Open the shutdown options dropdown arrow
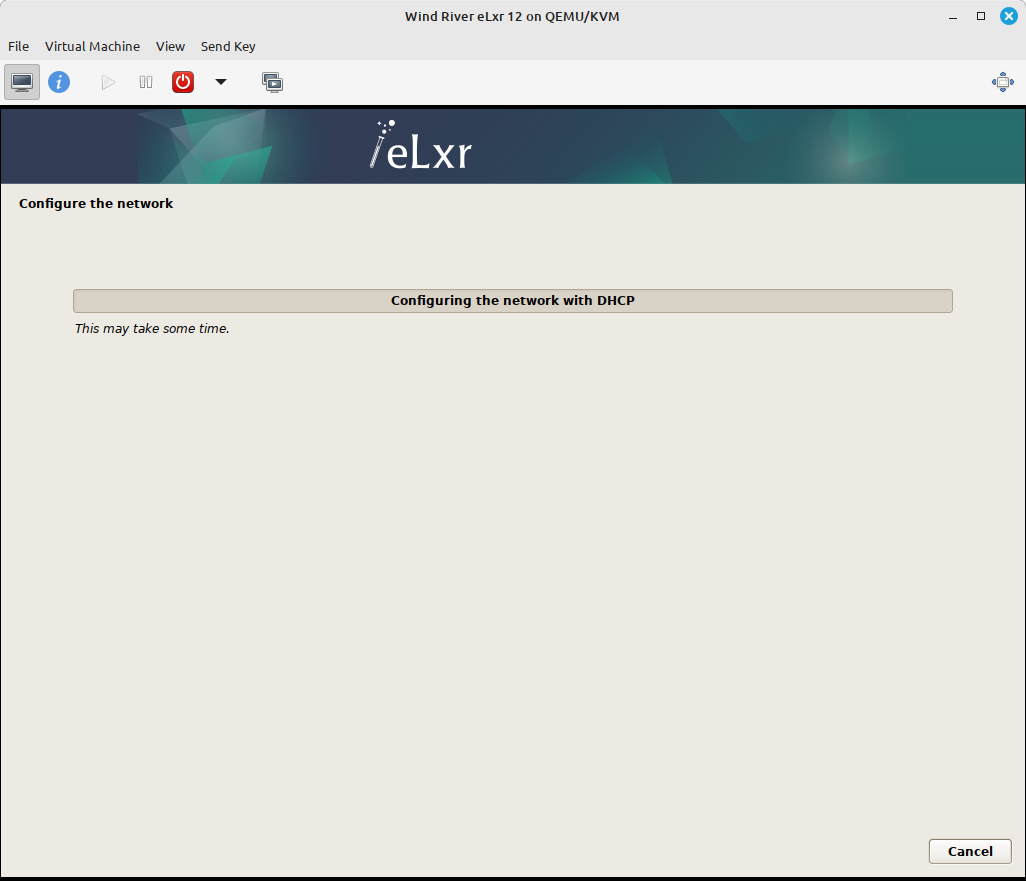 click(220, 81)
